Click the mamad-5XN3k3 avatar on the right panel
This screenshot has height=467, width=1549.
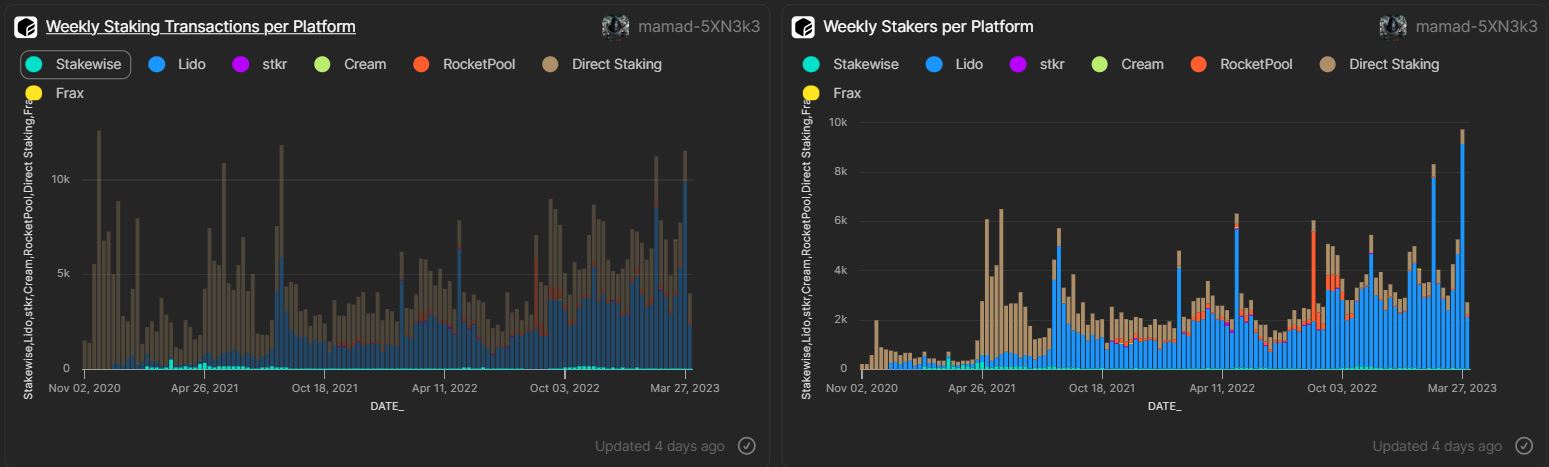[x=1392, y=27]
